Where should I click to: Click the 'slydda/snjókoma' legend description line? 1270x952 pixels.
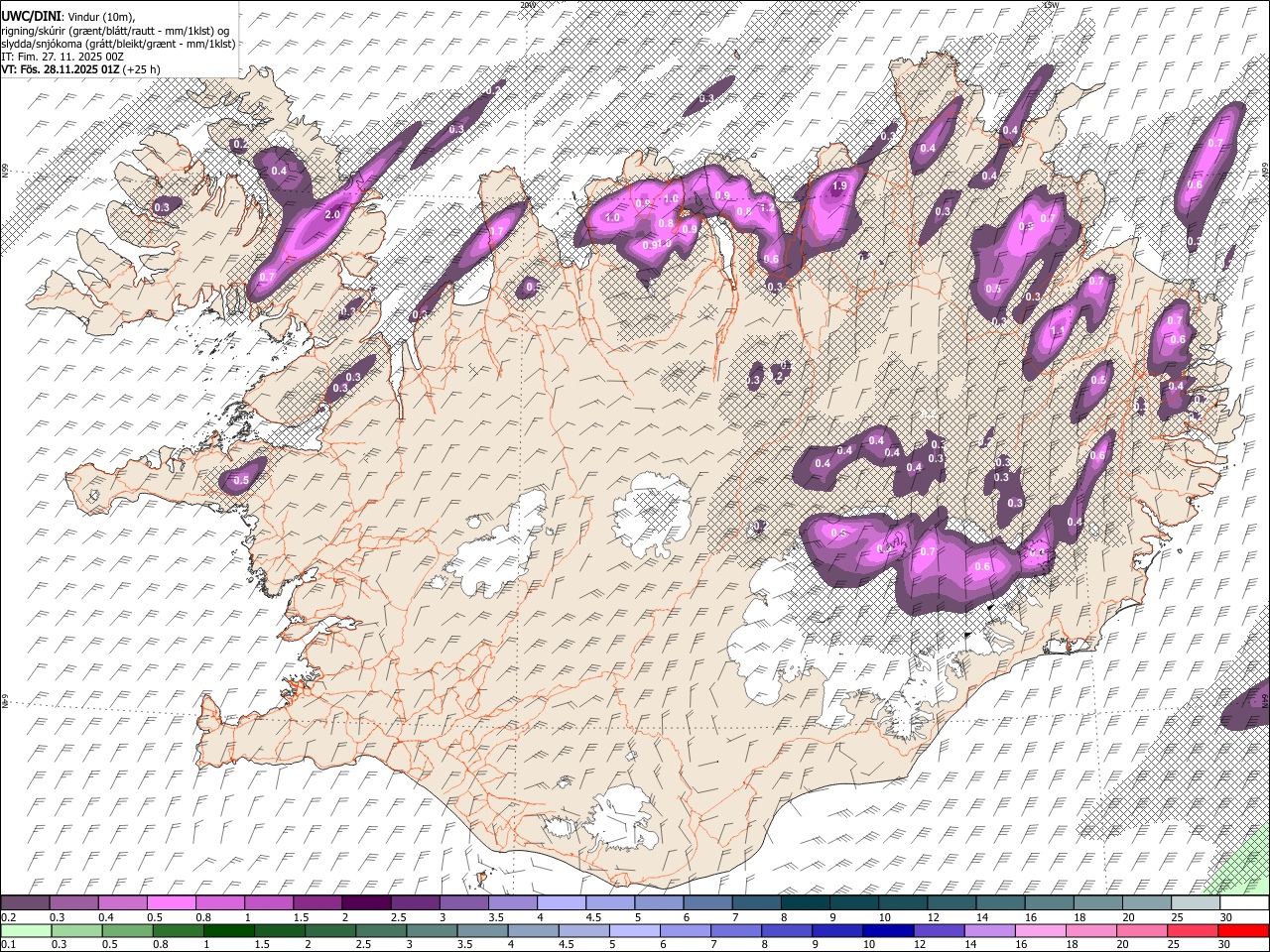pos(118,44)
